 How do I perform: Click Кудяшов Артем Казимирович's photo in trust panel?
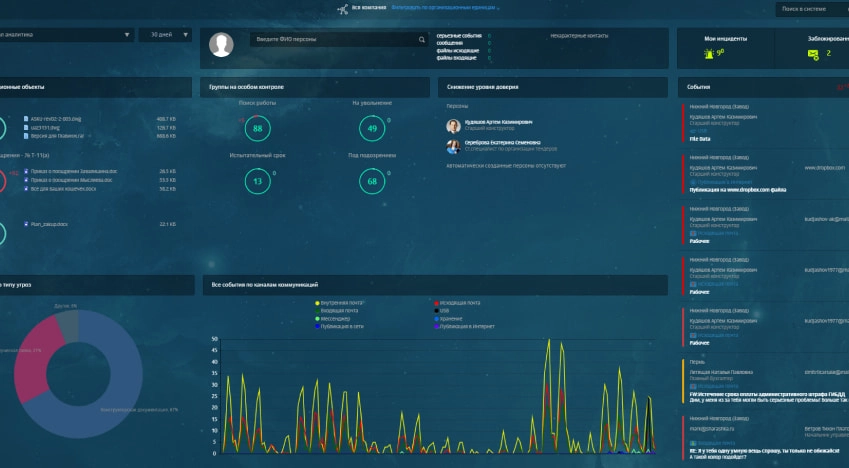tap(453, 126)
